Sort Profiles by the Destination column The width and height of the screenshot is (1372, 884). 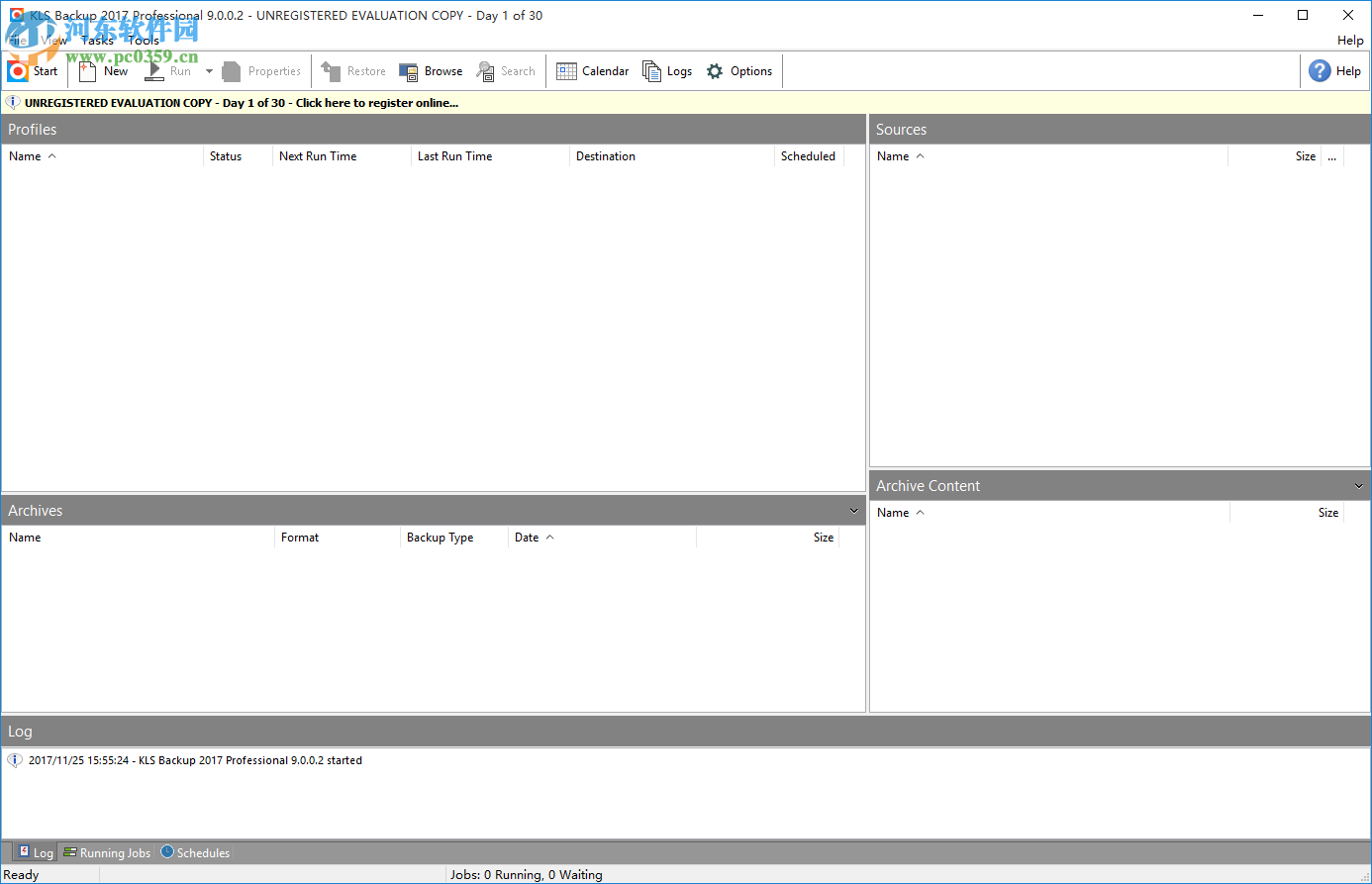point(672,156)
